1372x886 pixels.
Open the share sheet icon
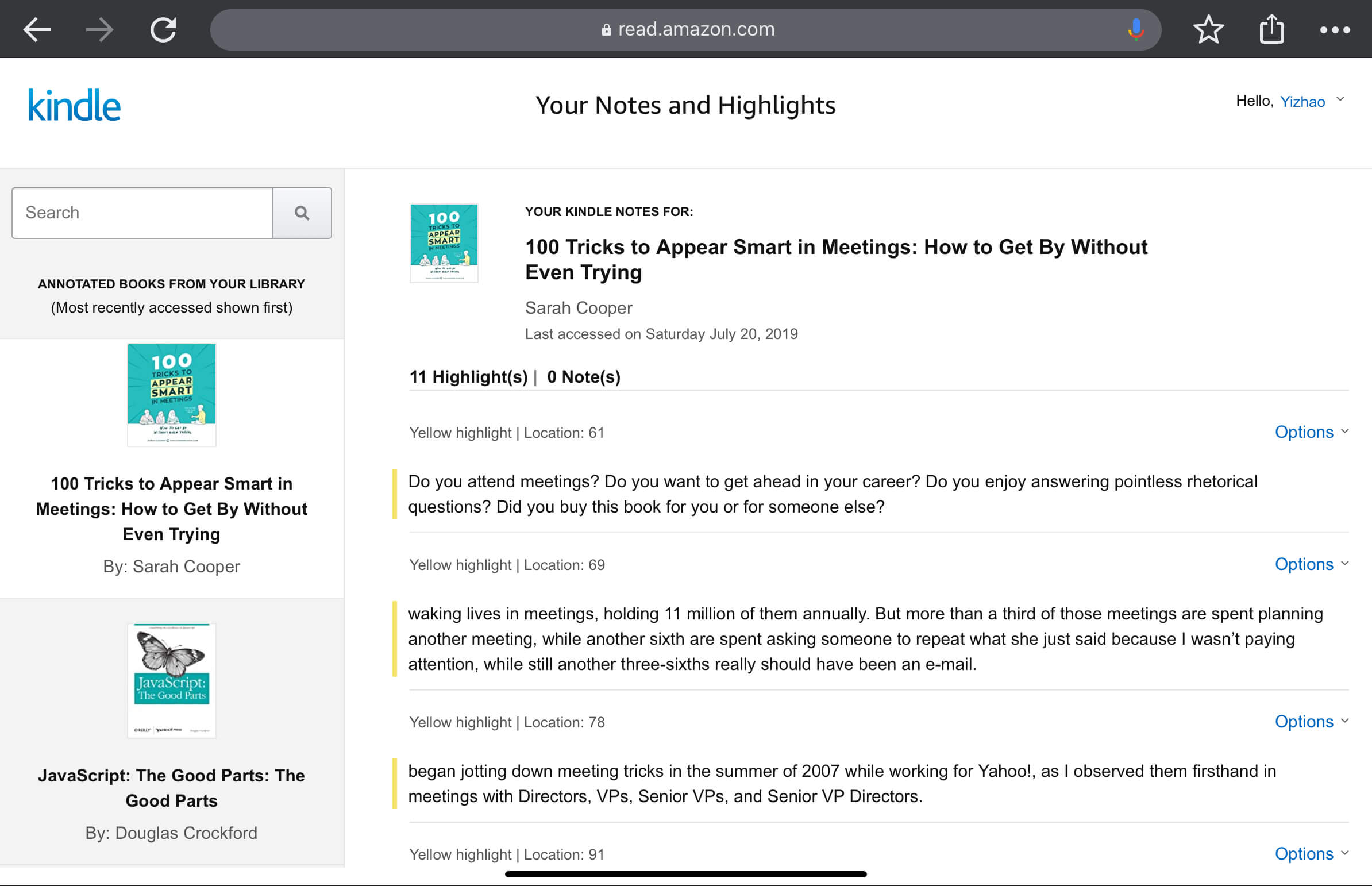1271,29
